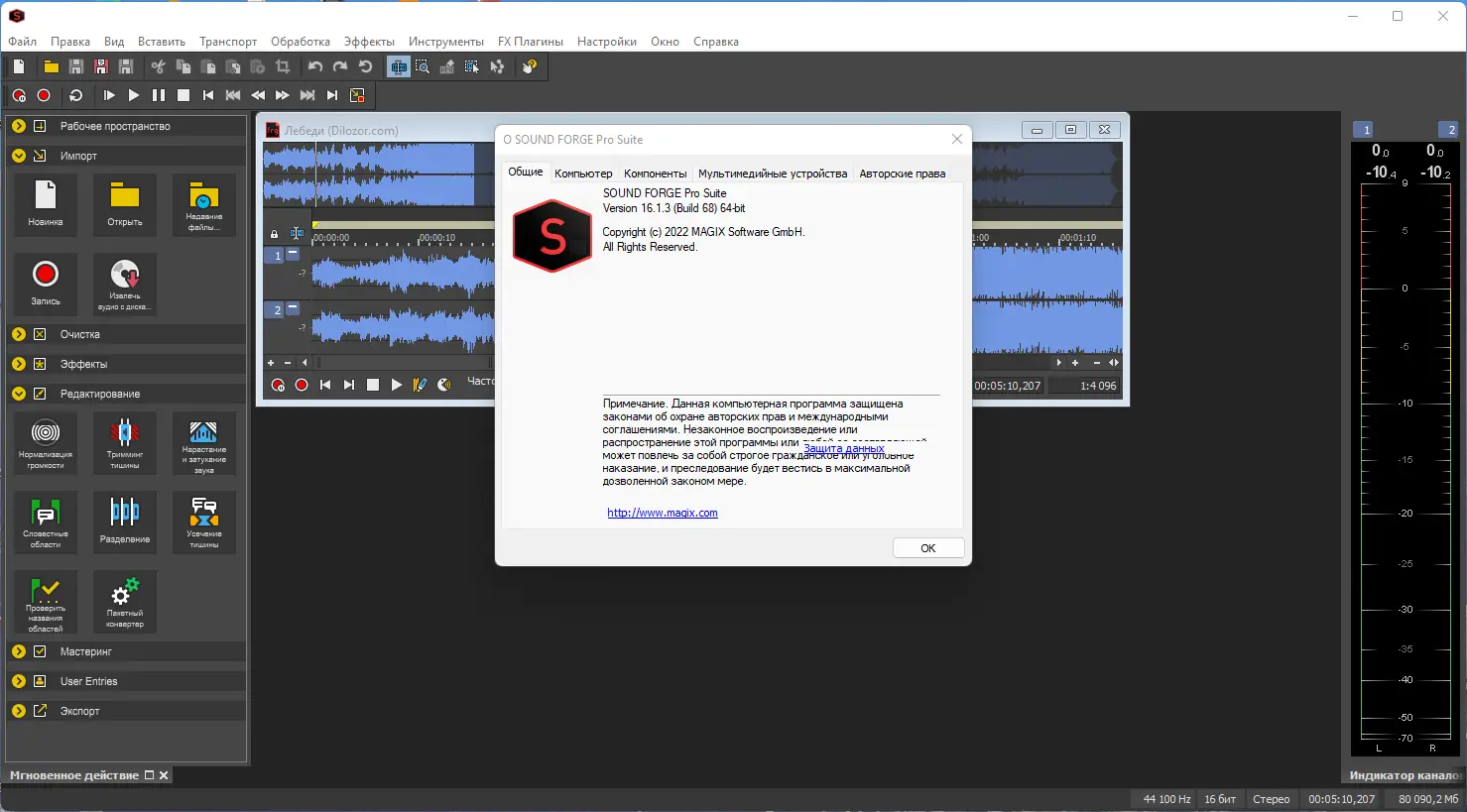
Task: Open the Пакетный конвертер tool
Action: (x=124, y=602)
